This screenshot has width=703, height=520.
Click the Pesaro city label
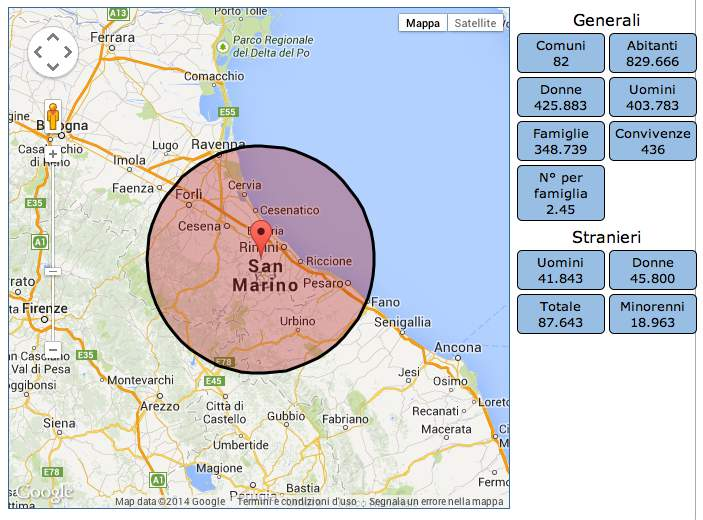pos(323,283)
